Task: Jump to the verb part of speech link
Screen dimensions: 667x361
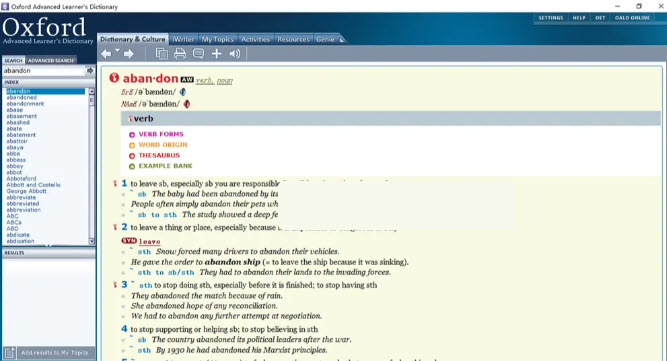Action: pyautogui.click(x=205, y=80)
